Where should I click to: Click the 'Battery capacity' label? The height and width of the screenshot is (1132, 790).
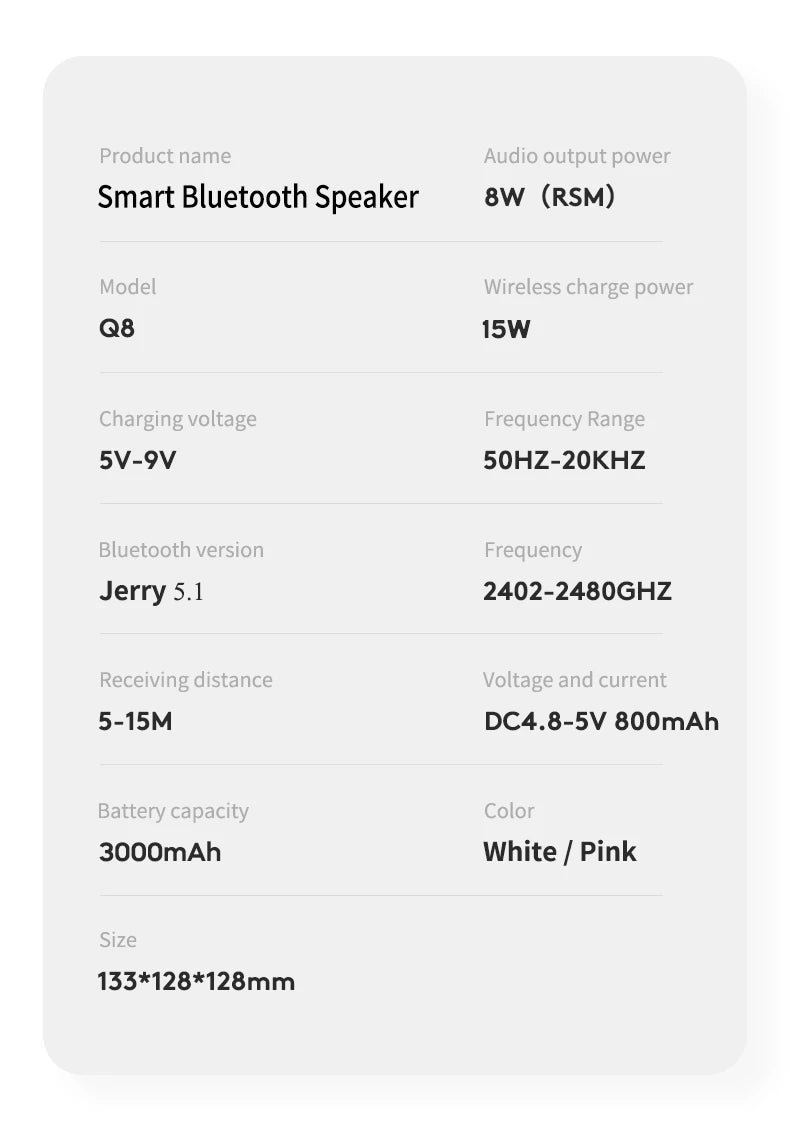pos(173,811)
